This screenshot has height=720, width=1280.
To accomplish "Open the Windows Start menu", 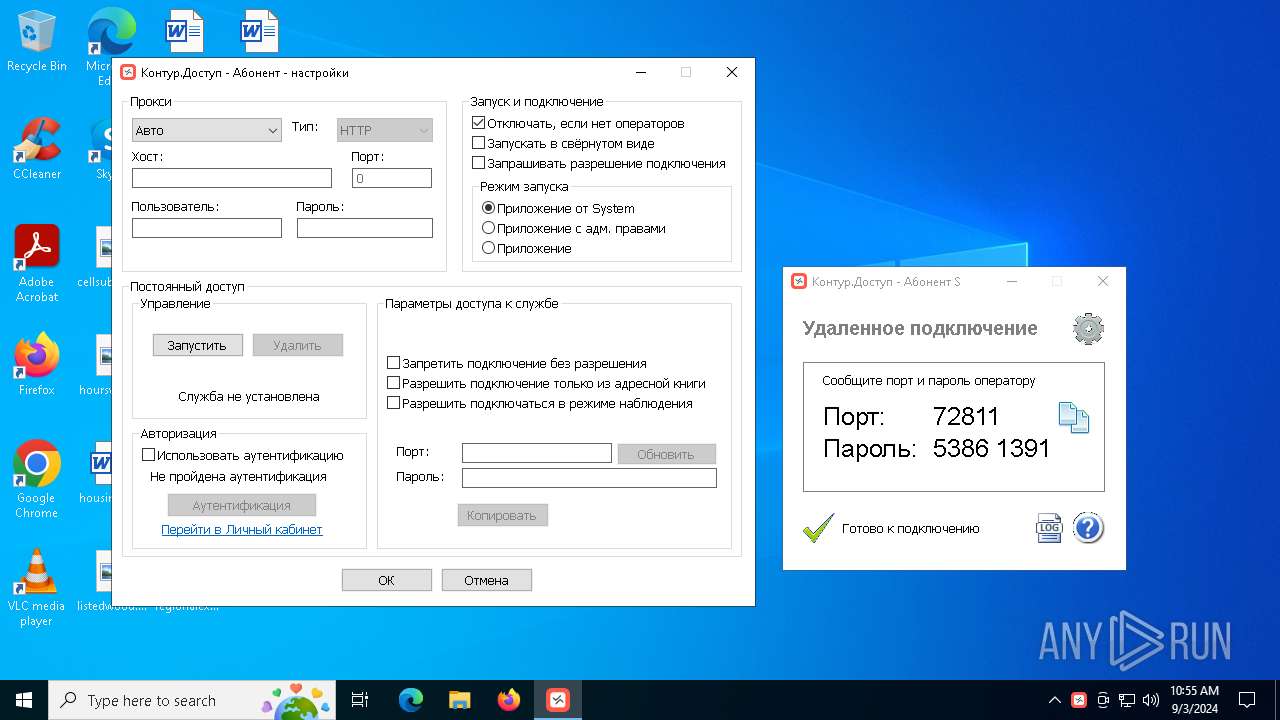I will tap(24, 700).
